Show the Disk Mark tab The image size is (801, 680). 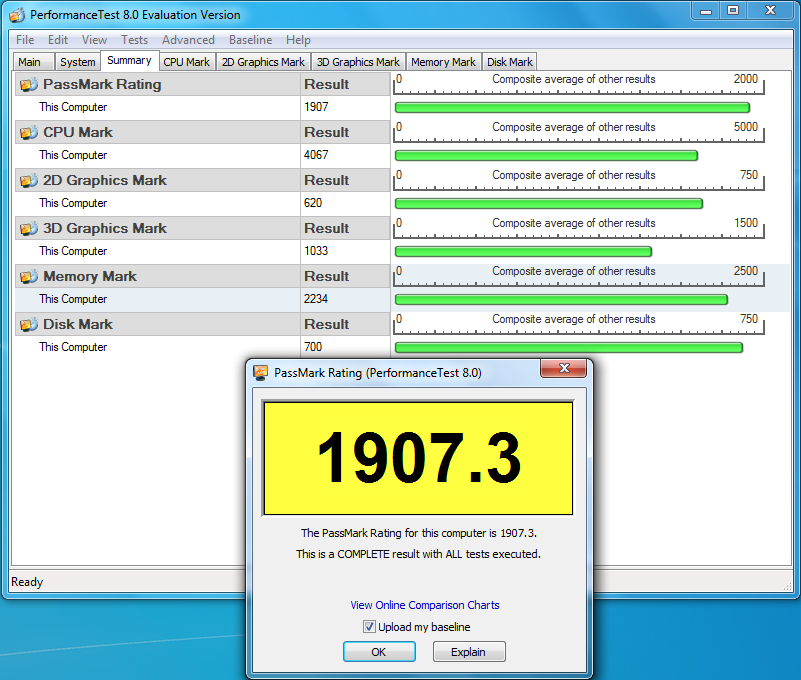(x=510, y=62)
